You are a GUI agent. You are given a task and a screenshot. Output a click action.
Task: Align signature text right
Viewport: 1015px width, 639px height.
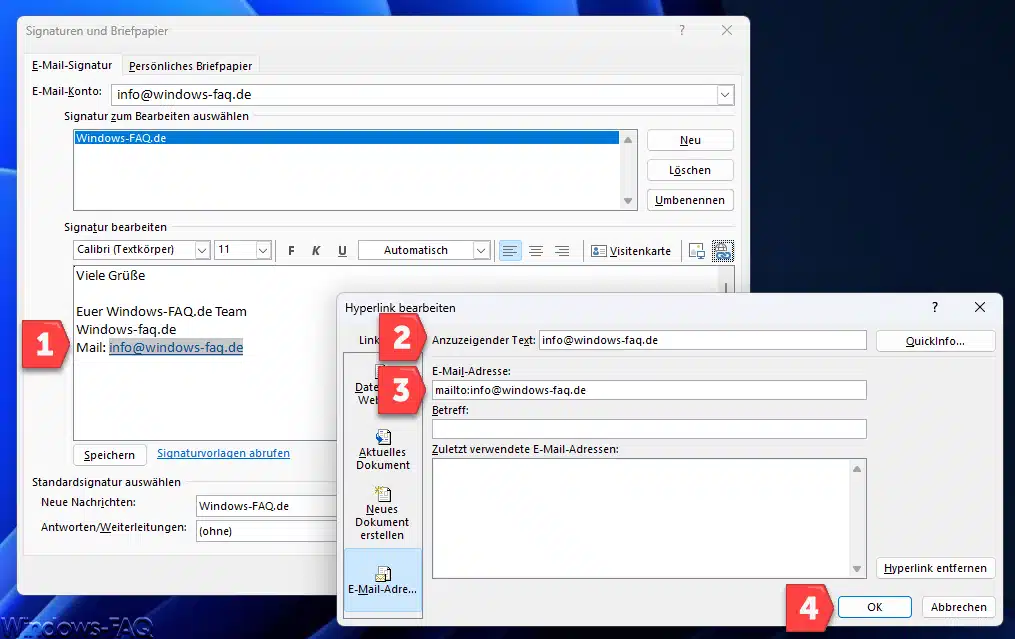pyautogui.click(x=562, y=251)
